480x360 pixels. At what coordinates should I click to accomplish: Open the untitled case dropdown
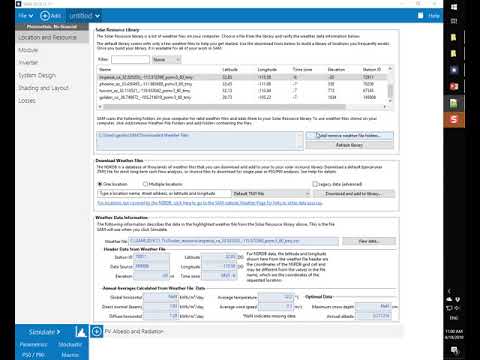coord(84,16)
